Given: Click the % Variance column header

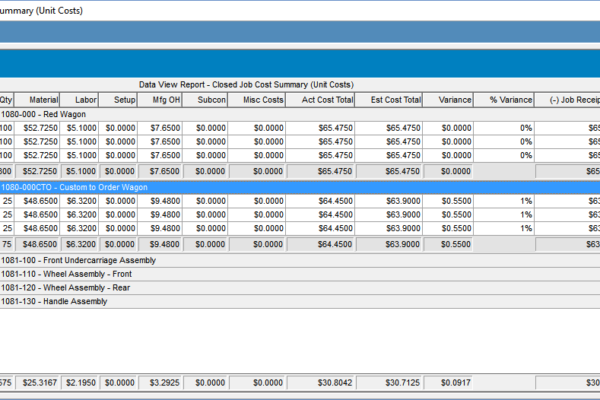Looking at the screenshot, I should pyautogui.click(x=504, y=100).
